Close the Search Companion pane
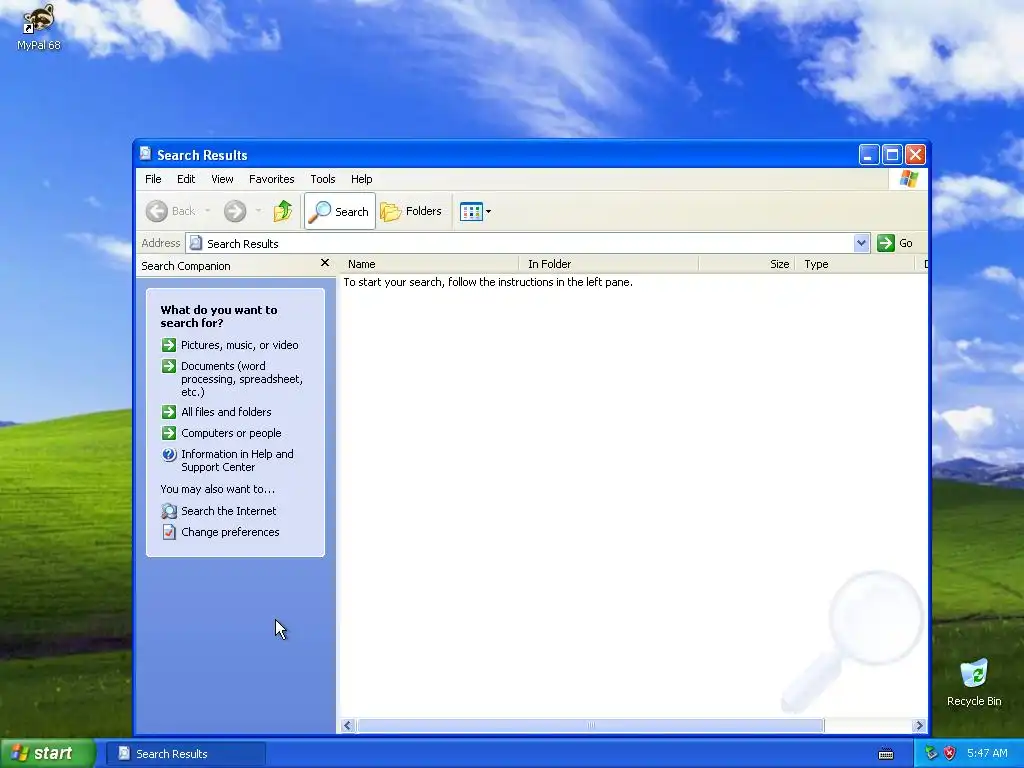1024x768 pixels. click(325, 263)
